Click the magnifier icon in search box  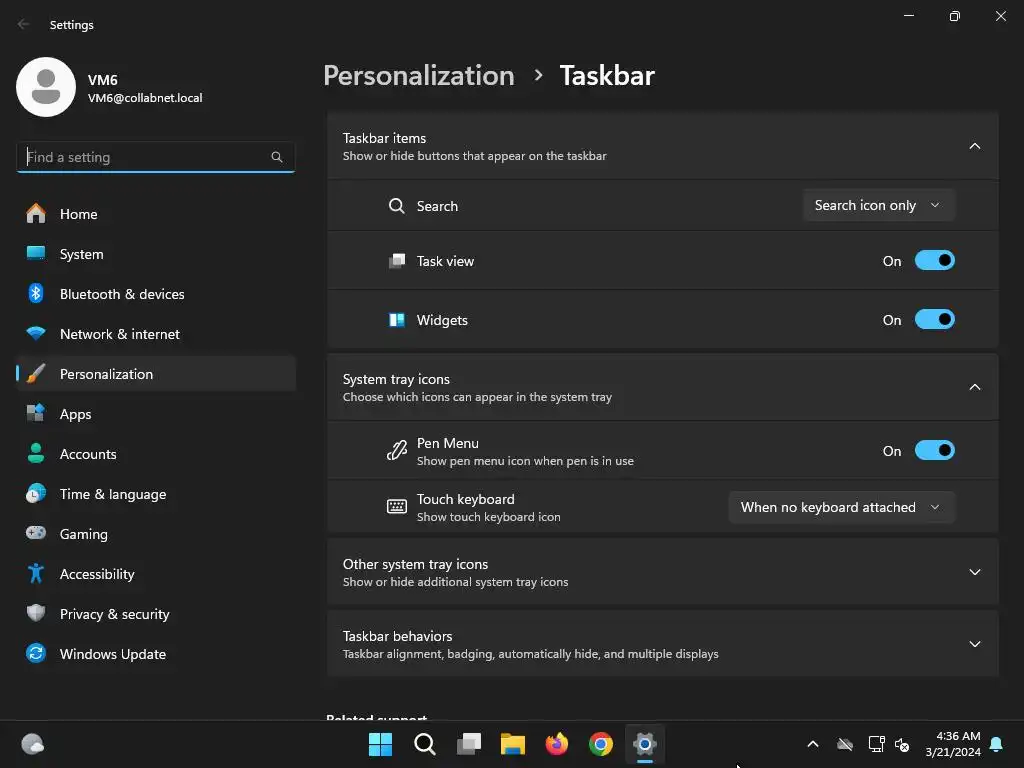pos(277,157)
